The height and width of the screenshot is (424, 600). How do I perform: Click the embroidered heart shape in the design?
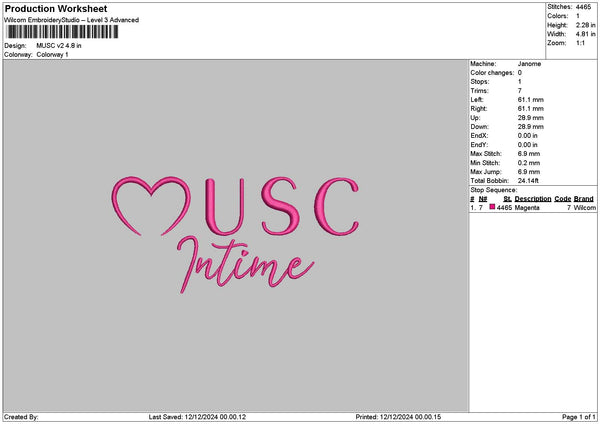click(x=151, y=205)
